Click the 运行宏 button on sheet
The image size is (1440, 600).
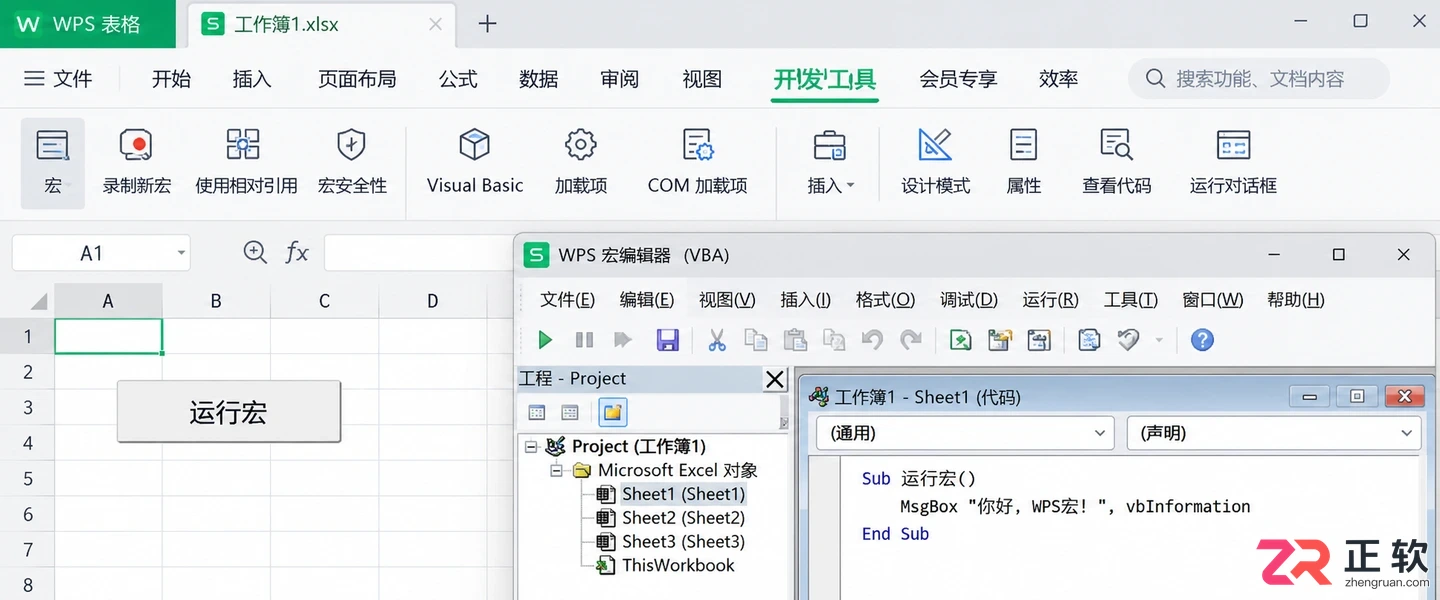pyautogui.click(x=229, y=411)
